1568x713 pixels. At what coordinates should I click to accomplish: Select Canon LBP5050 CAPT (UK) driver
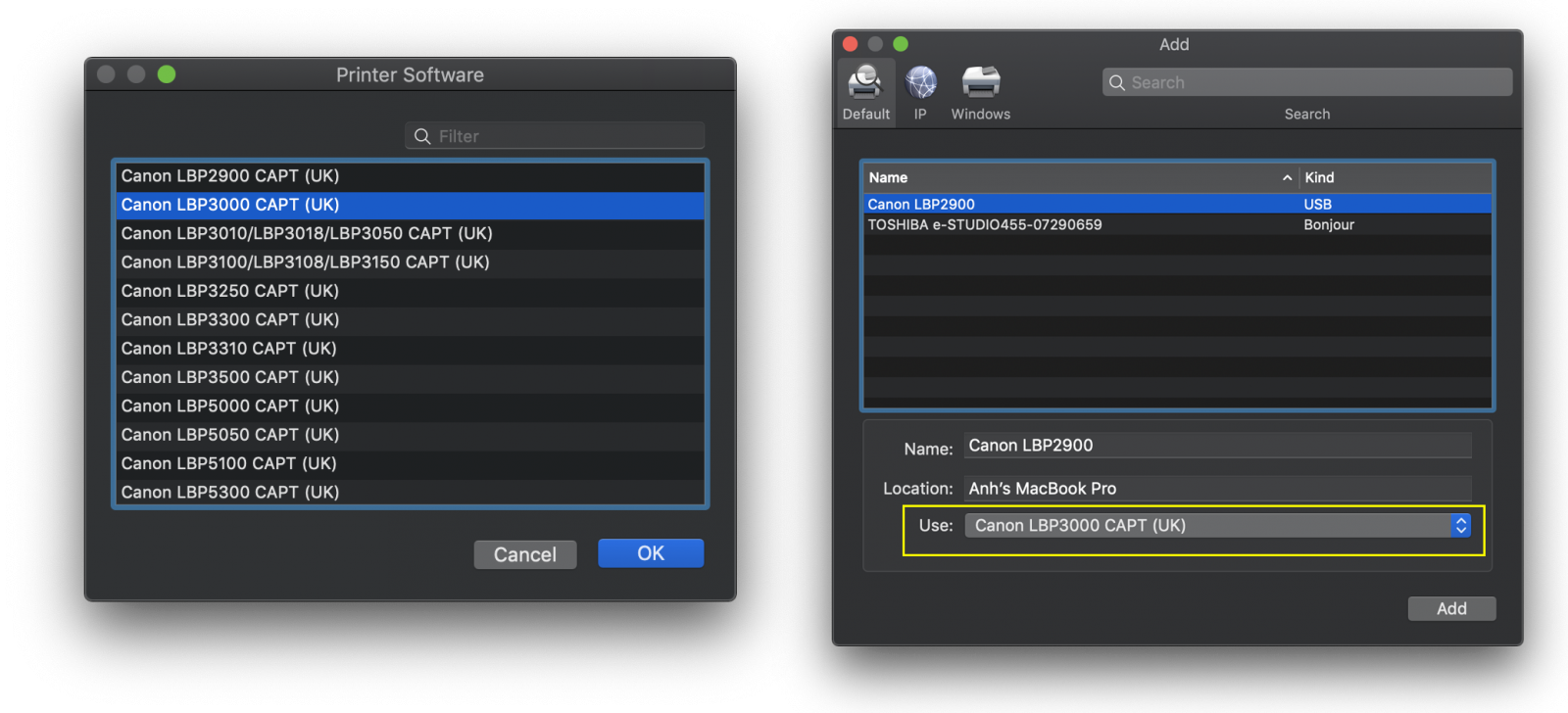(x=411, y=435)
